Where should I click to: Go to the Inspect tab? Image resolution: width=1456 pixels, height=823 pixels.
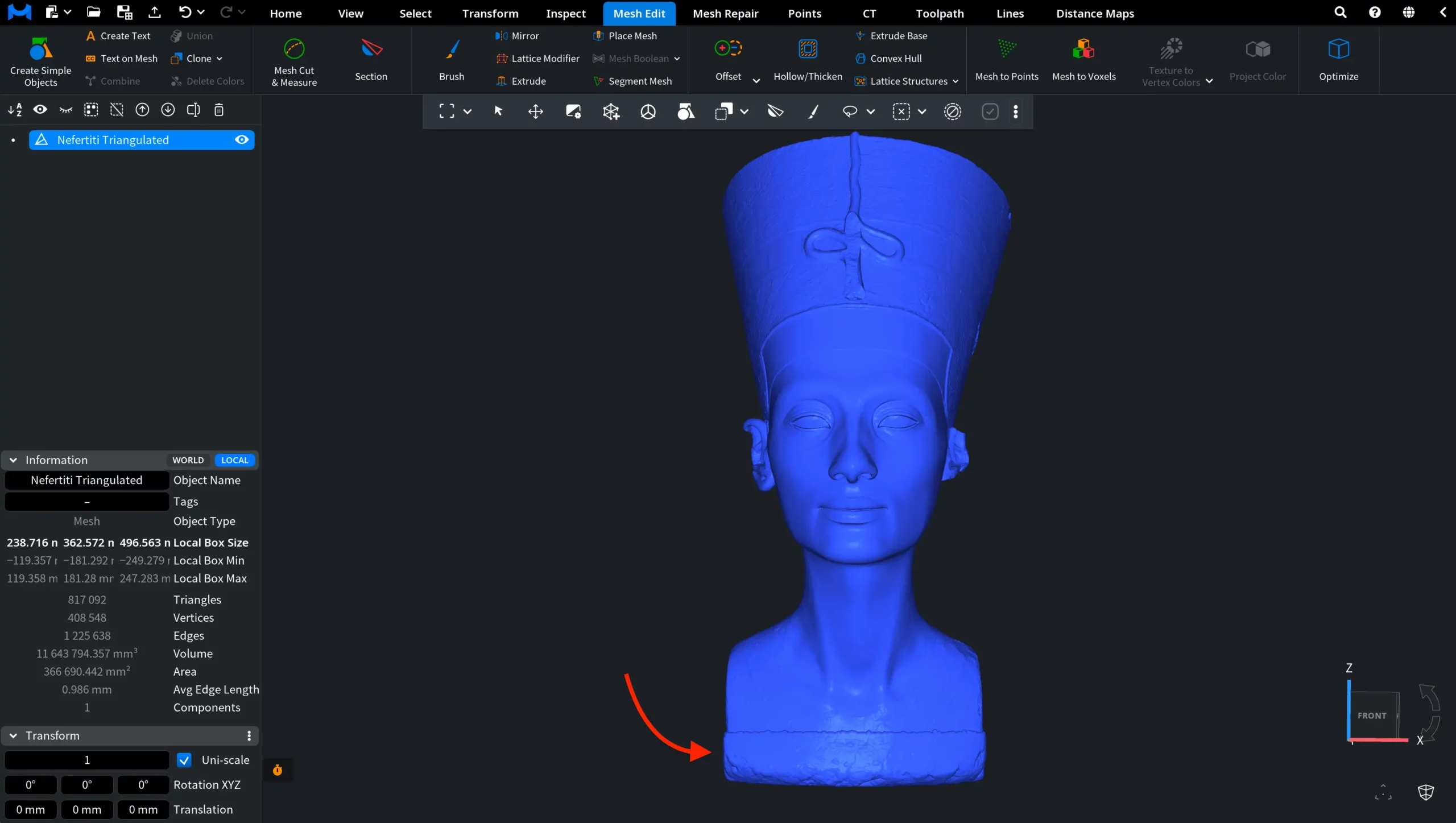click(x=566, y=13)
